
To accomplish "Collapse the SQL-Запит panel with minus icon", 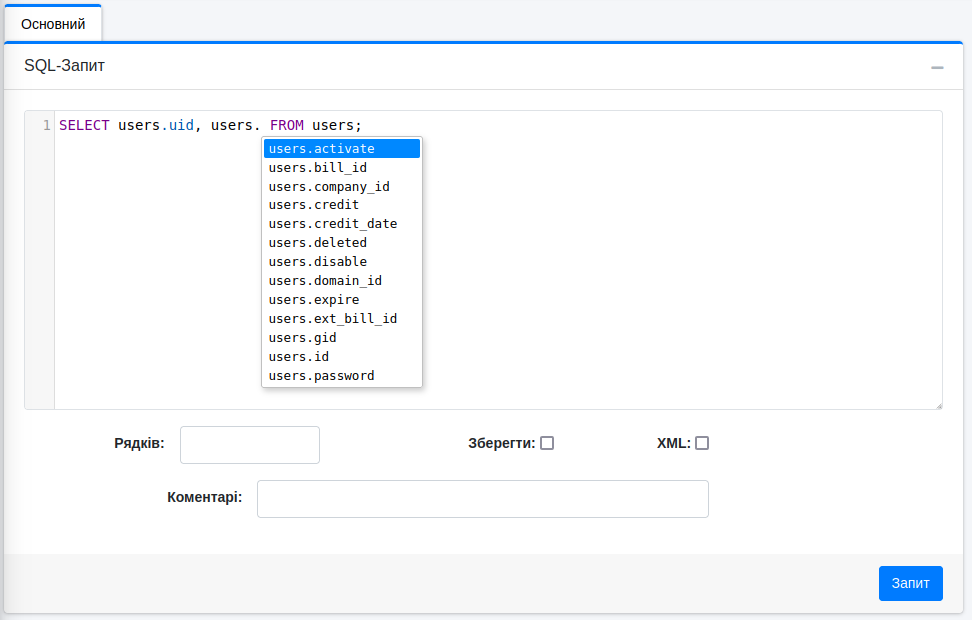I will [937, 67].
